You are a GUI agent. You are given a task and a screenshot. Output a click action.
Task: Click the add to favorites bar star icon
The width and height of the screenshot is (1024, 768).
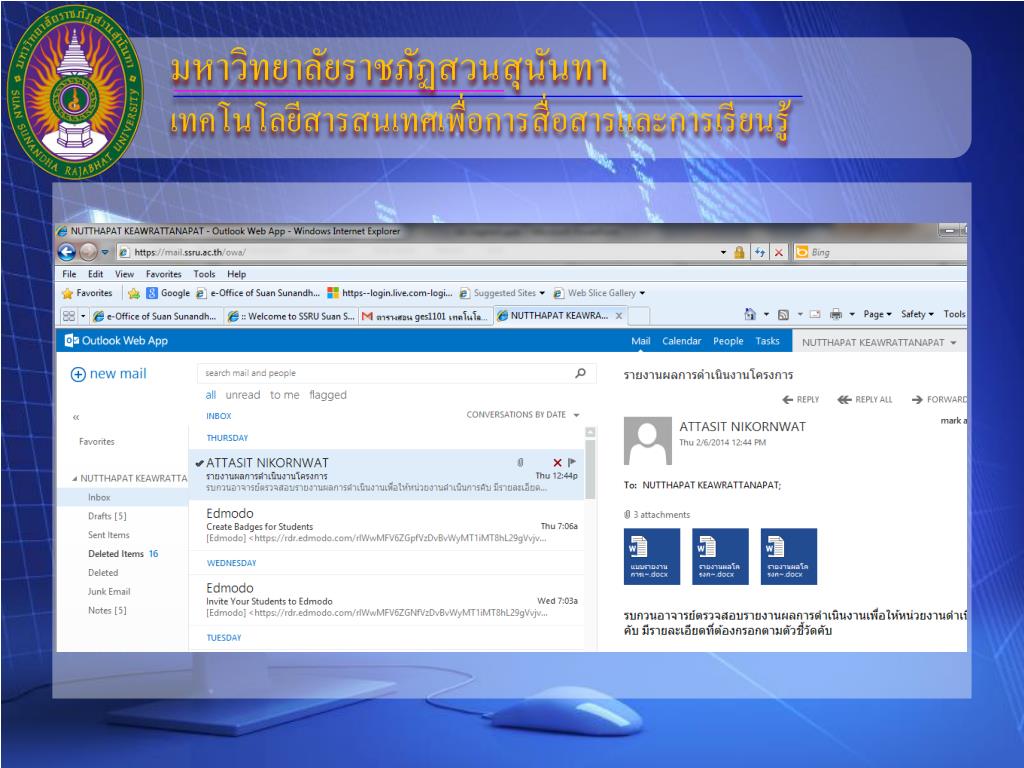134,293
